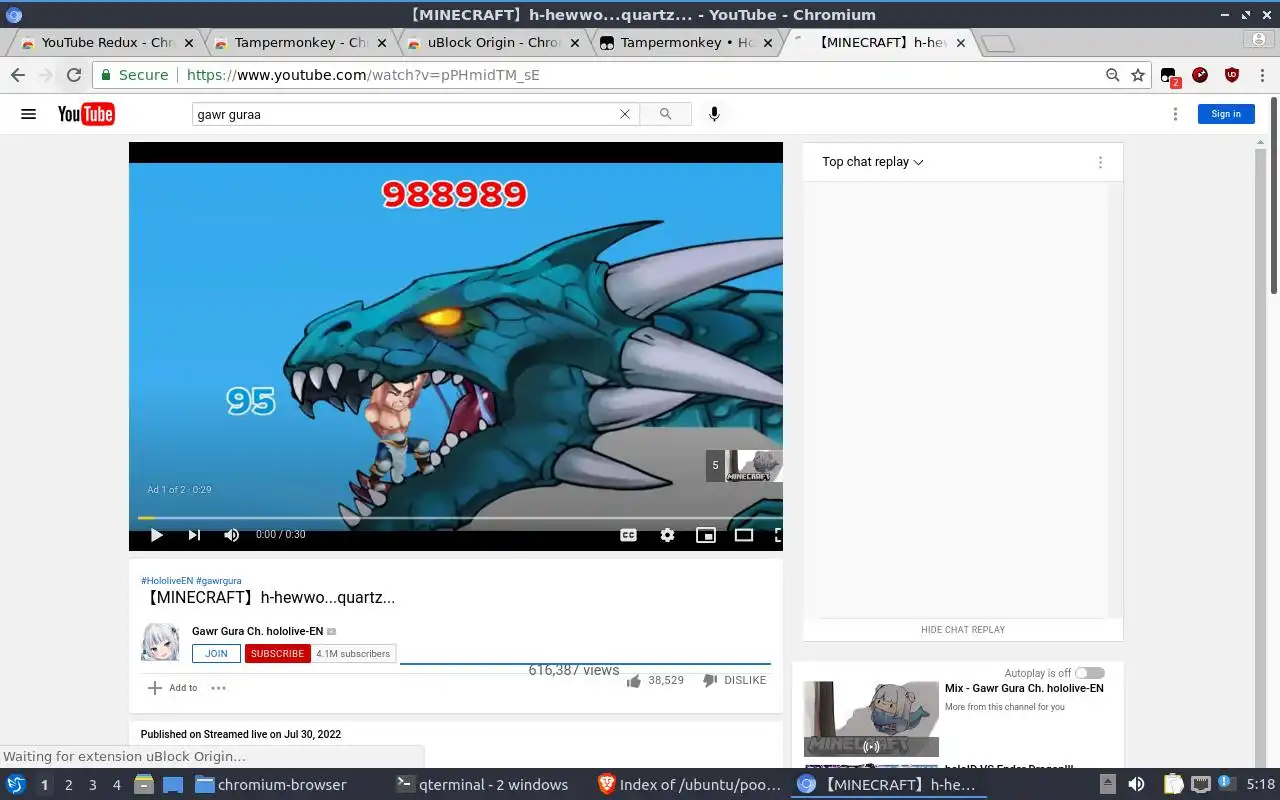1280x800 pixels.
Task: Bookmark this page with star
Action: (x=1138, y=75)
